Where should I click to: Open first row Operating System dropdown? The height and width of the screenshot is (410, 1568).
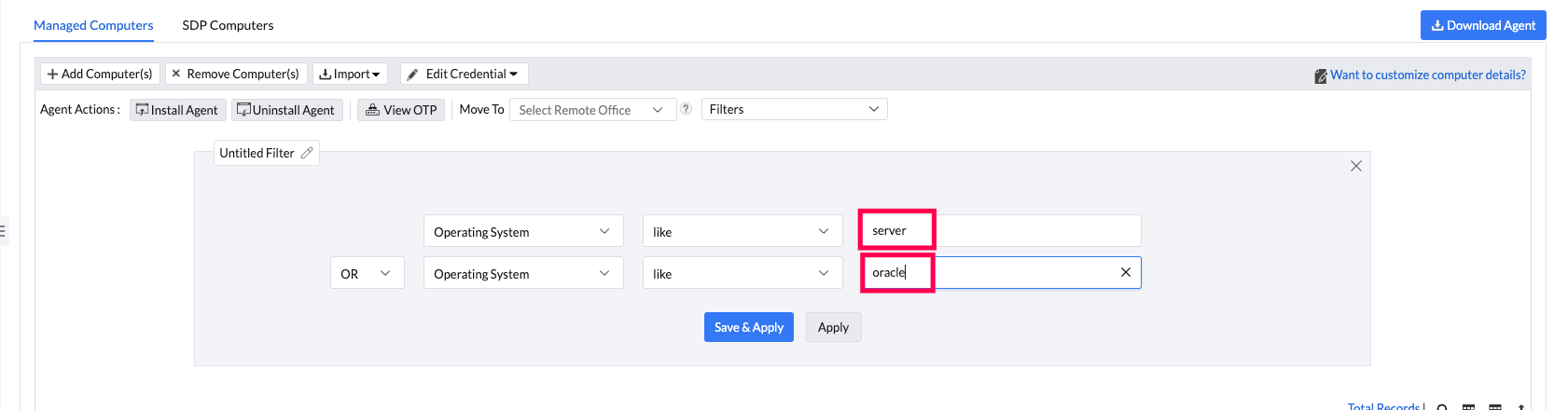pos(522,231)
